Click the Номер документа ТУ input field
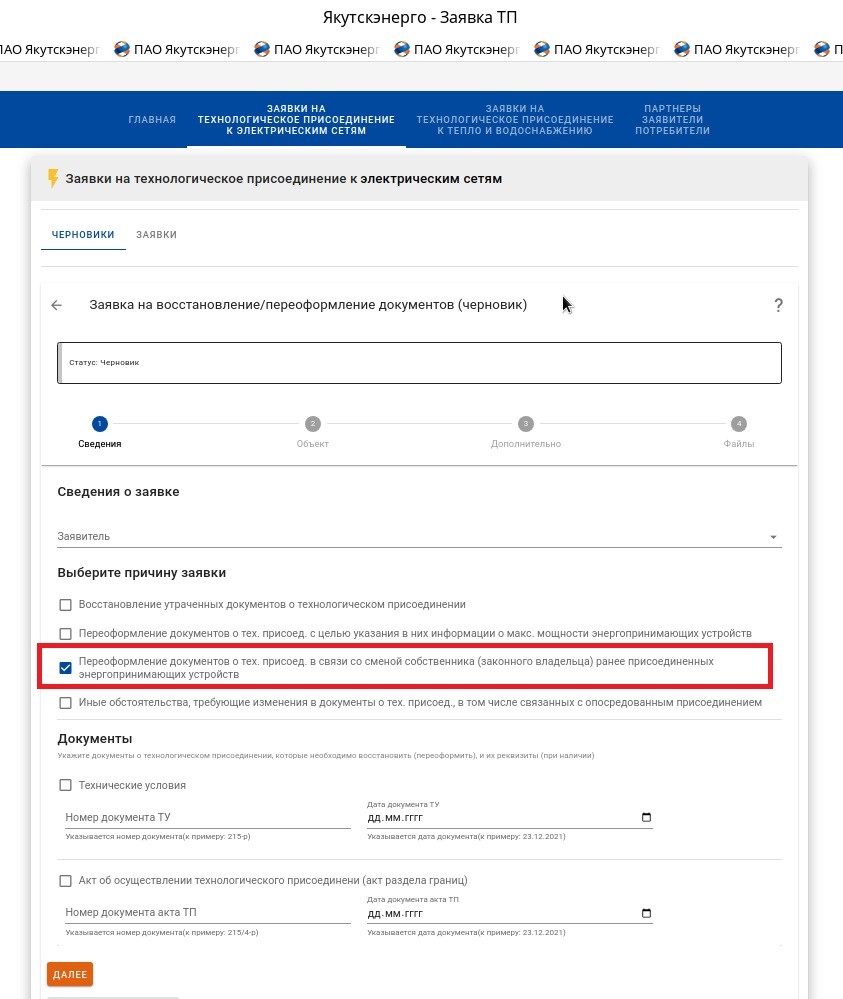Viewport: 843px width, 999px height. click(x=208, y=818)
